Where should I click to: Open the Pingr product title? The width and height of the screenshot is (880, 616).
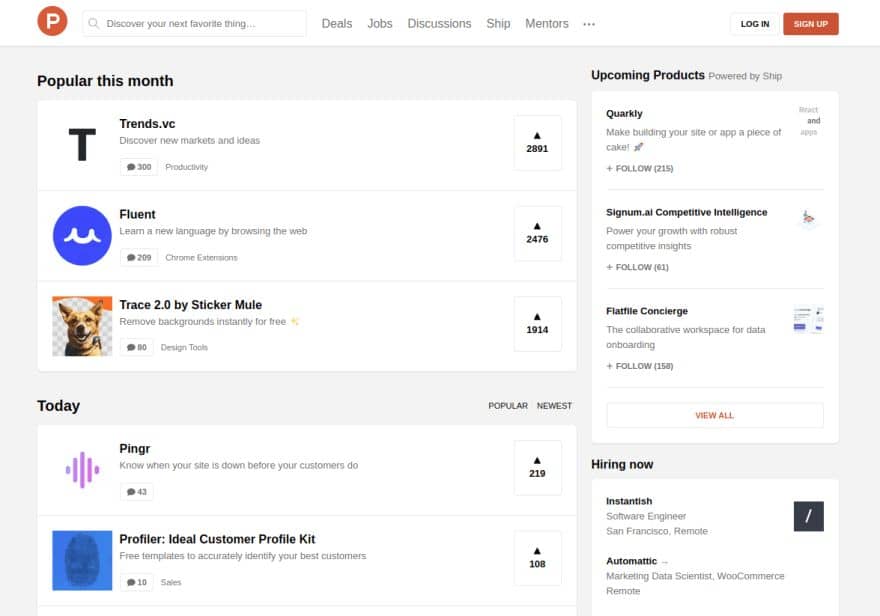(x=135, y=449)
